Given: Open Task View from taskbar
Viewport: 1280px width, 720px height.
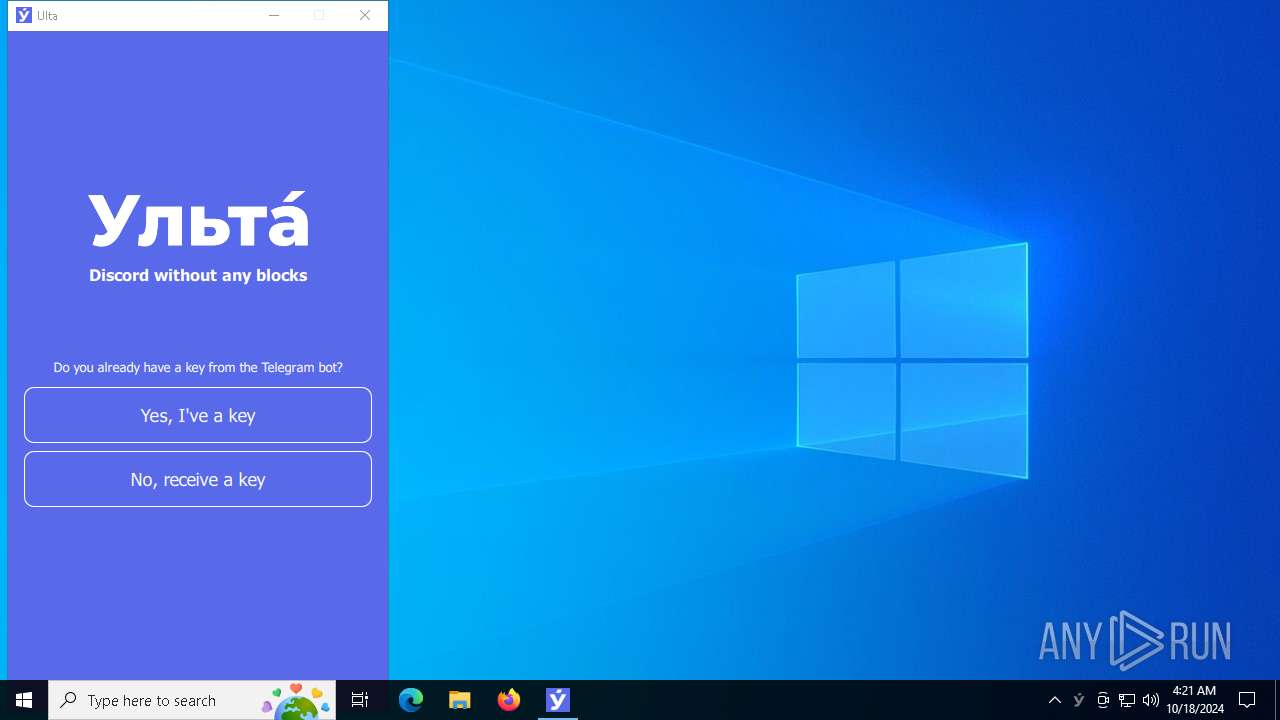Looking at the screenshot, I should click(360, 700).
